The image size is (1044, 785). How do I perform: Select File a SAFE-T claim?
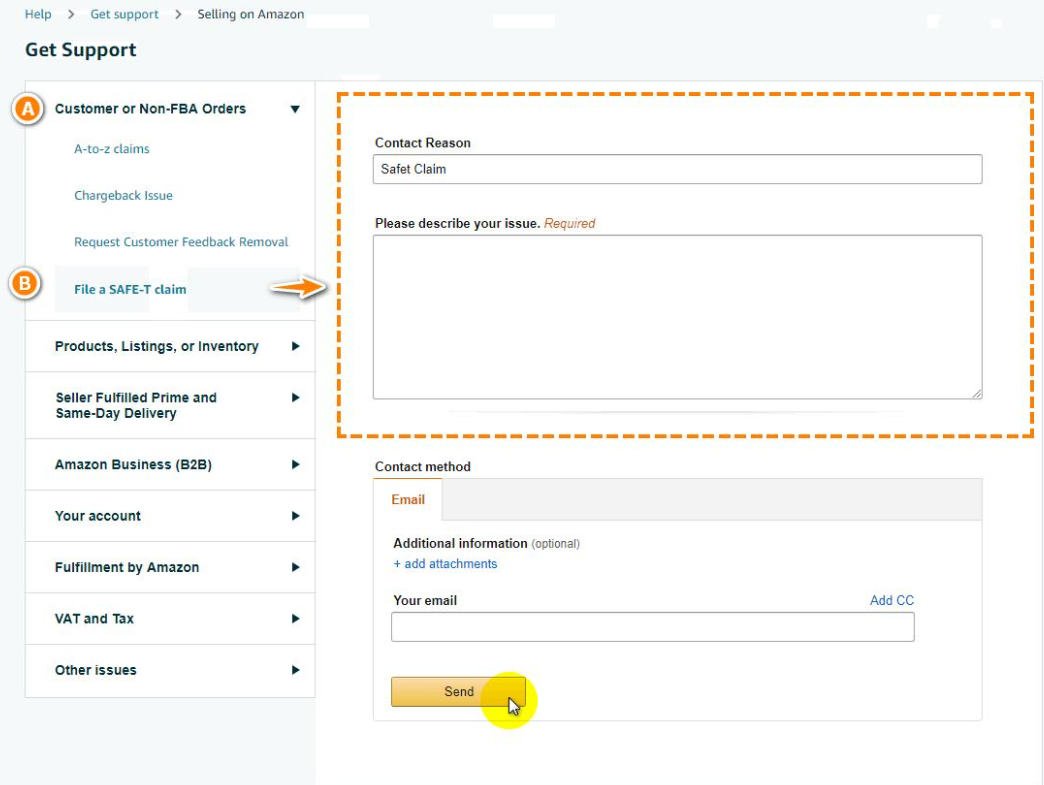(x=130, y=290)
